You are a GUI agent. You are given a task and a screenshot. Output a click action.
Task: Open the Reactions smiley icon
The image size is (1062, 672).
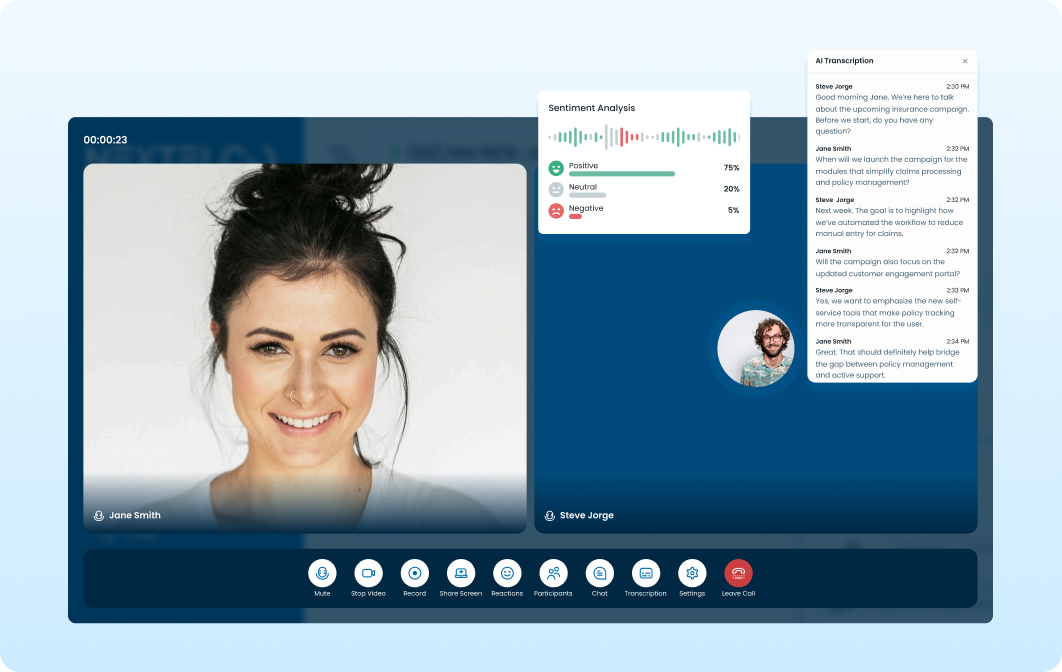click(507, 573)
